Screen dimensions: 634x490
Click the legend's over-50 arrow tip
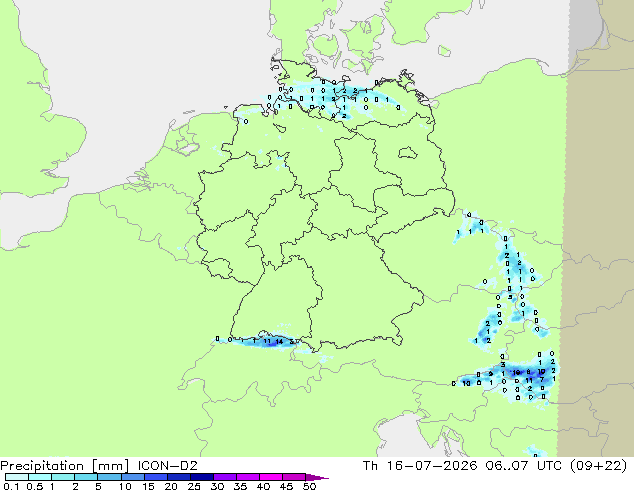[x=317, y=477]
